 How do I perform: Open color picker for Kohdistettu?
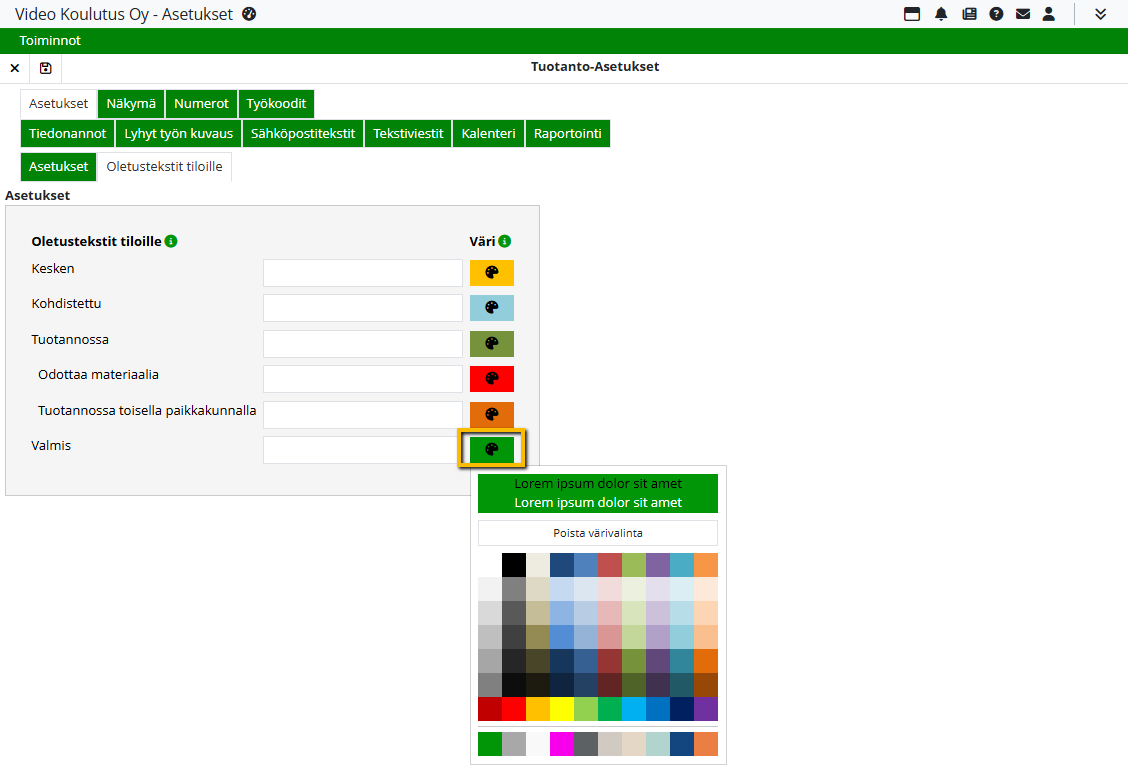tap(491, 308)
